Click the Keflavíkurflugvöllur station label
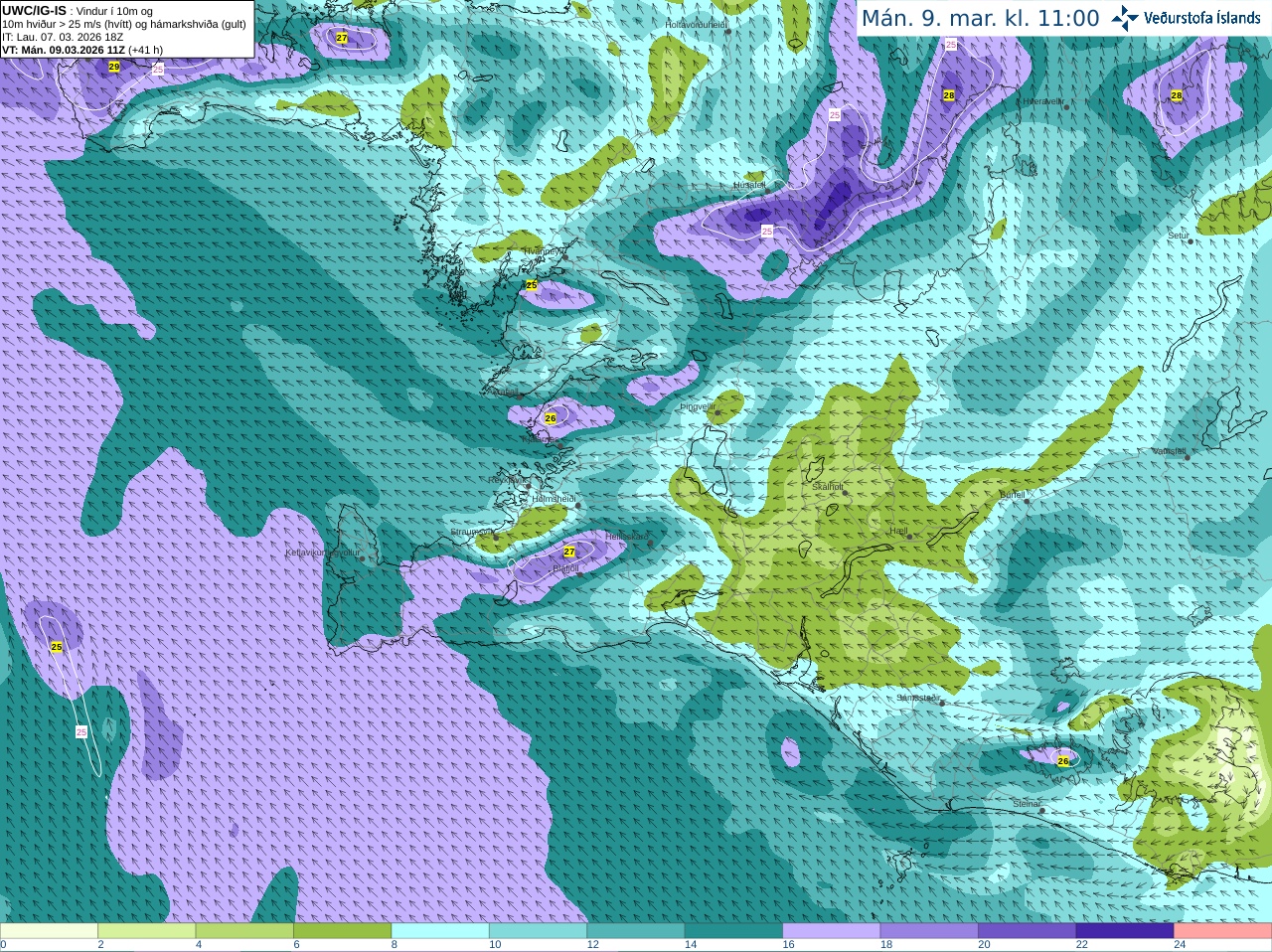Screen dimensions: 1272x952 point(323,553)
